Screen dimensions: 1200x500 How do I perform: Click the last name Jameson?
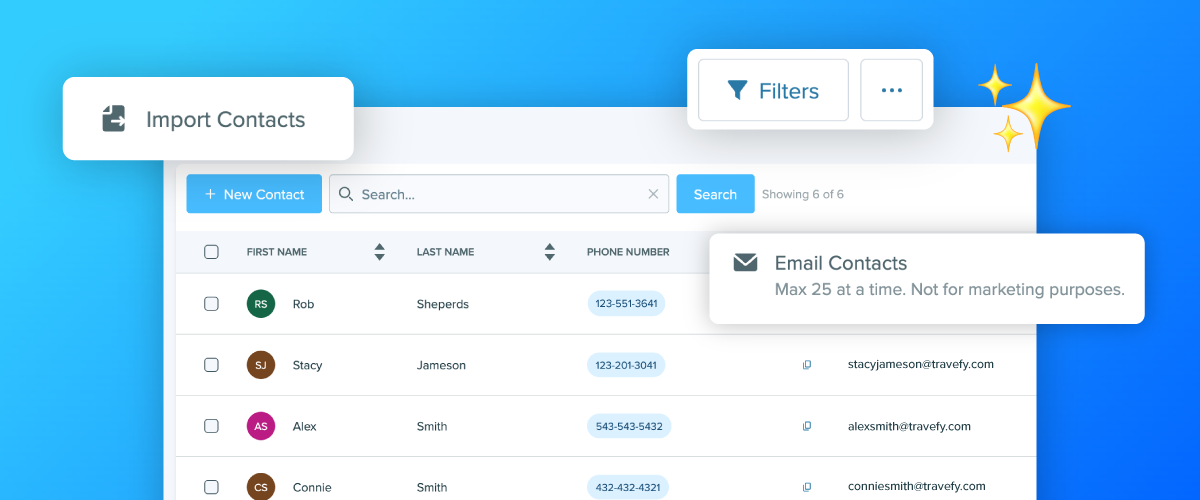(441, 365)
